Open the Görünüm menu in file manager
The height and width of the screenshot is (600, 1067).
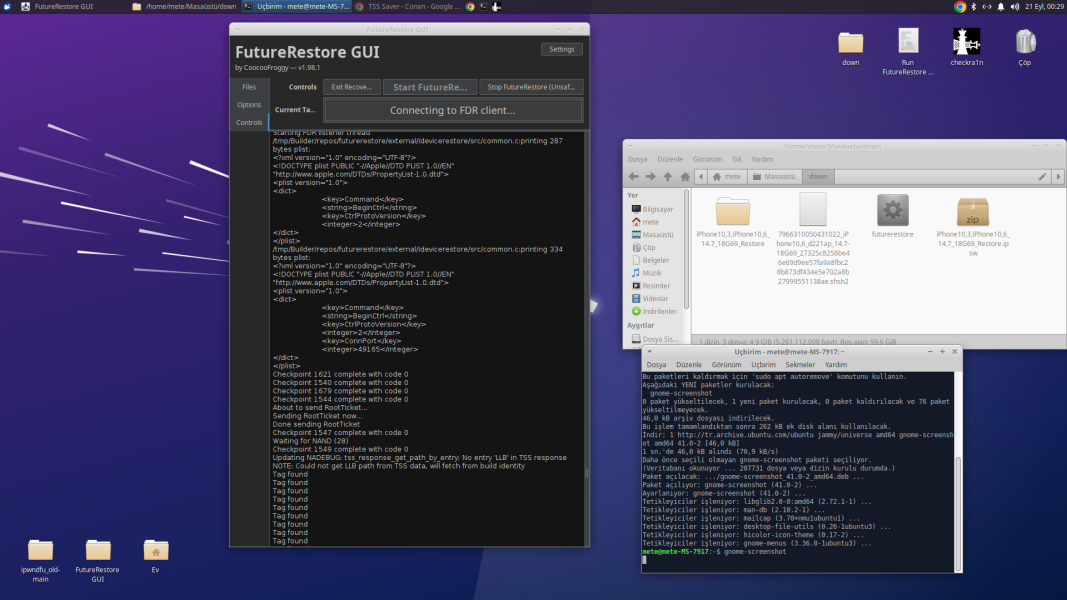[707, 159]
